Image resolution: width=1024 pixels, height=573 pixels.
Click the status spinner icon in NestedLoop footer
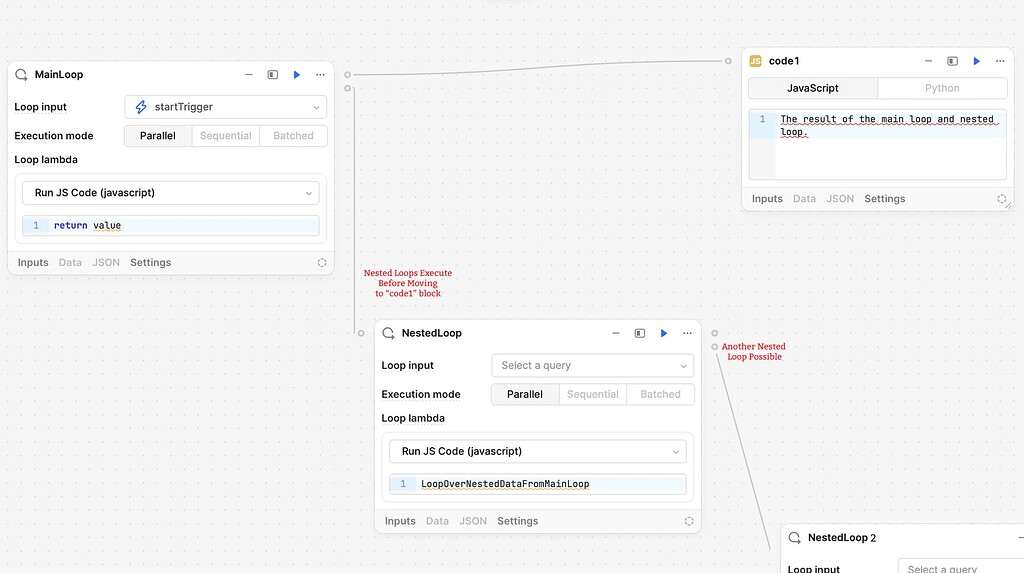pos(689,521)
